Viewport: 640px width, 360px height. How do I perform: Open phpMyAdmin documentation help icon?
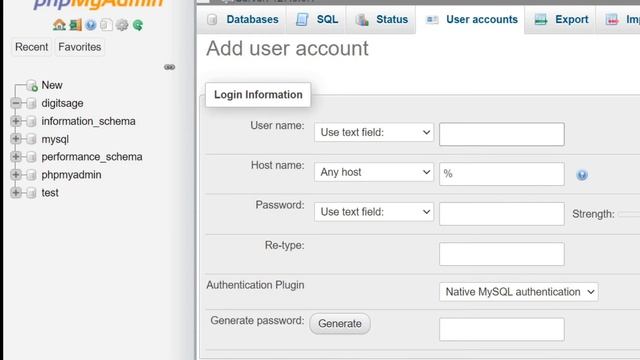click(x=91, y=25)
